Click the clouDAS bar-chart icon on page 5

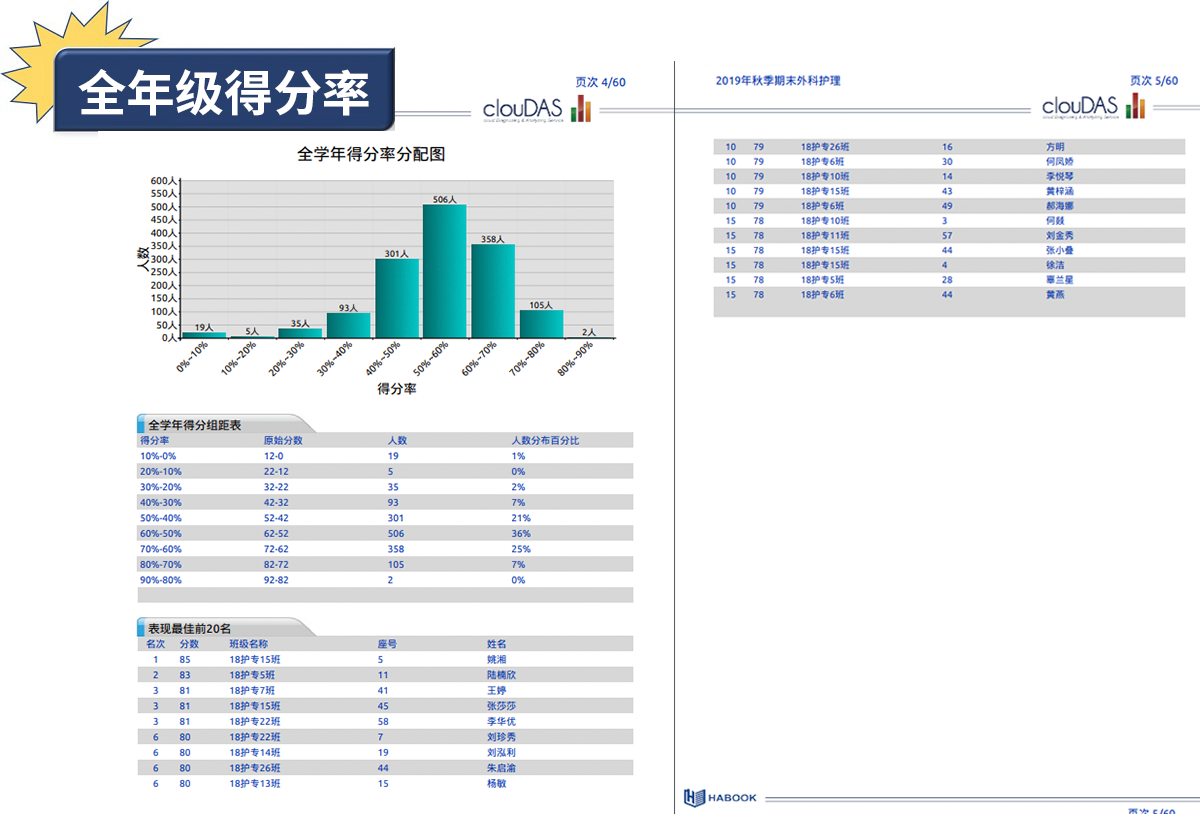pos(1135,106)
